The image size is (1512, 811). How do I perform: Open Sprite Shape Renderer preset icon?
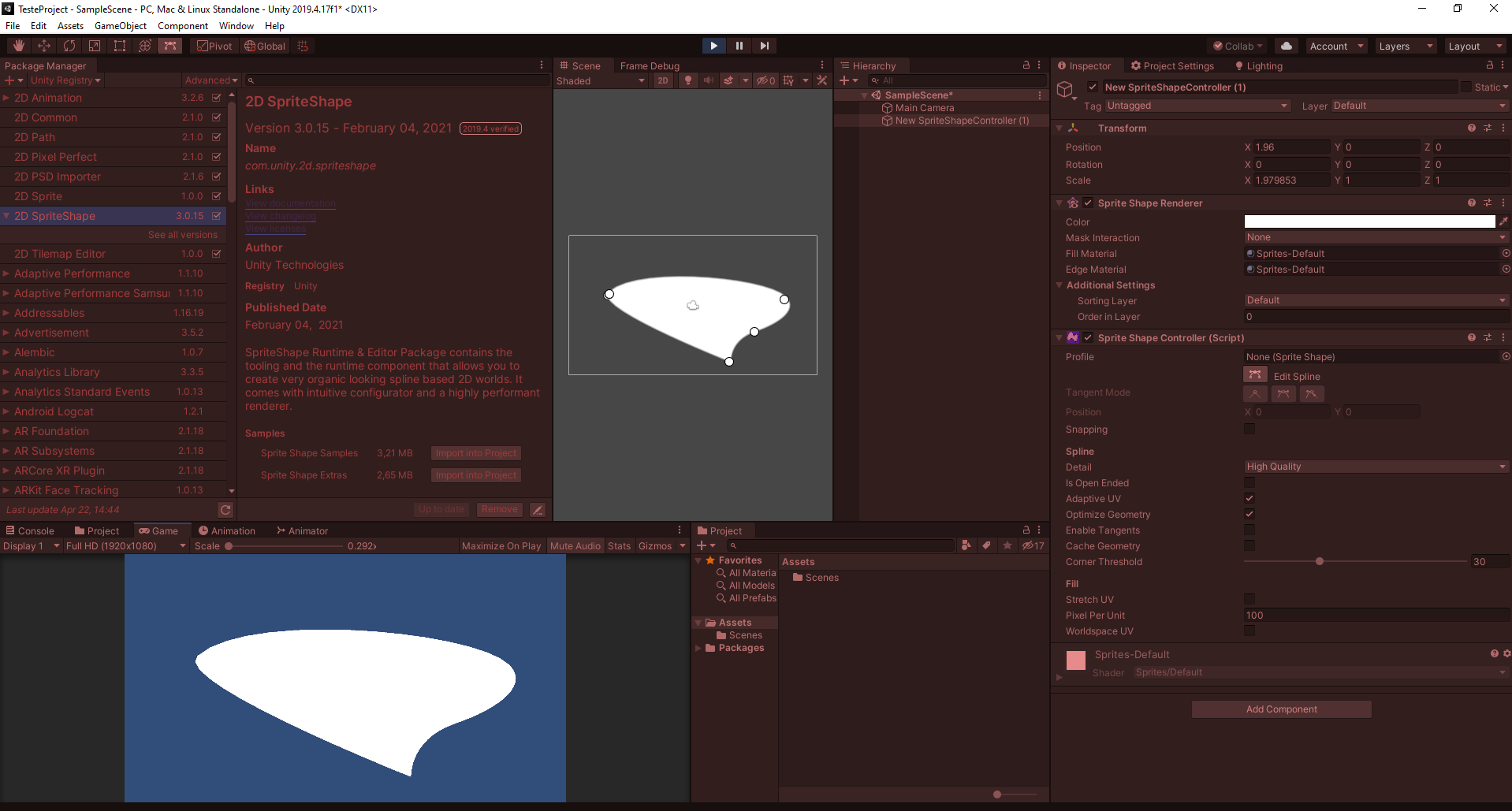point(1488,203)
